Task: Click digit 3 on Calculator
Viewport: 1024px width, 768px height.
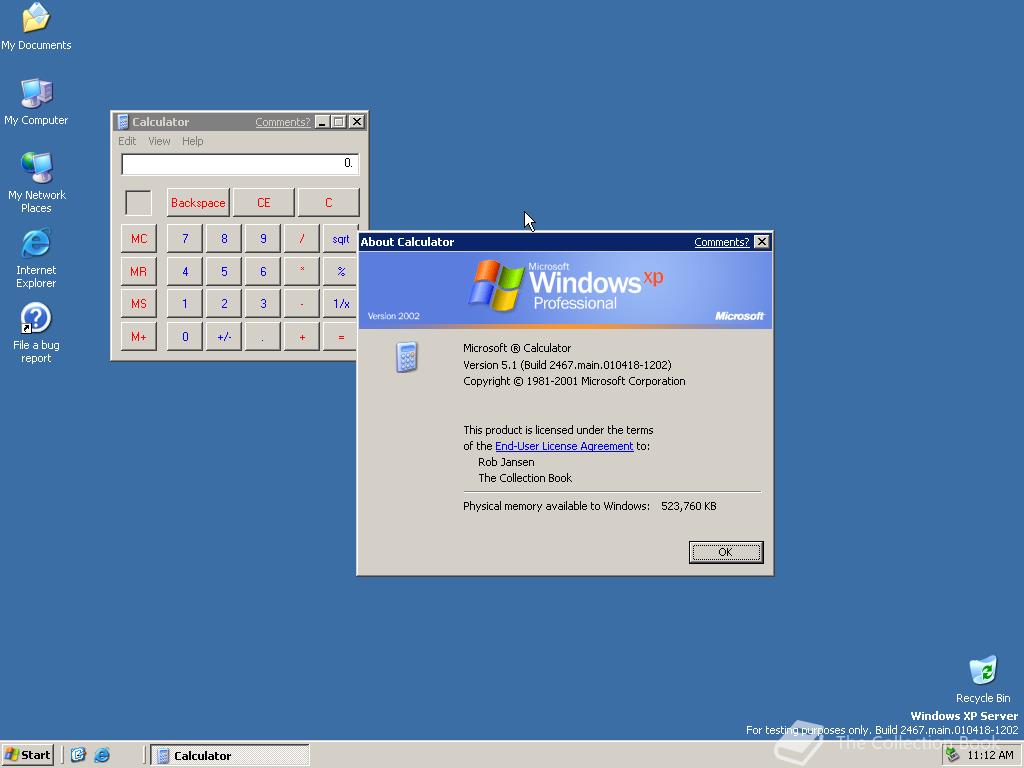Action: 263,304
